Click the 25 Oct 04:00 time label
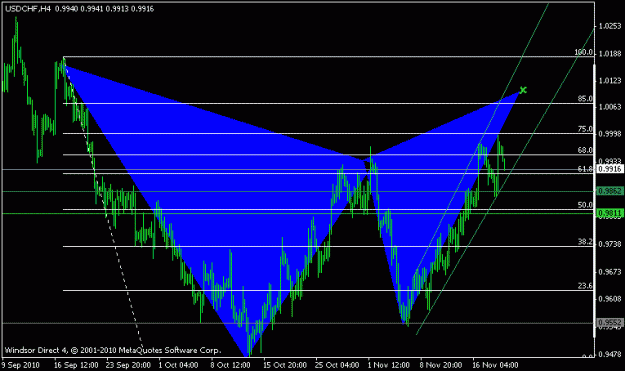 [337, 365]
